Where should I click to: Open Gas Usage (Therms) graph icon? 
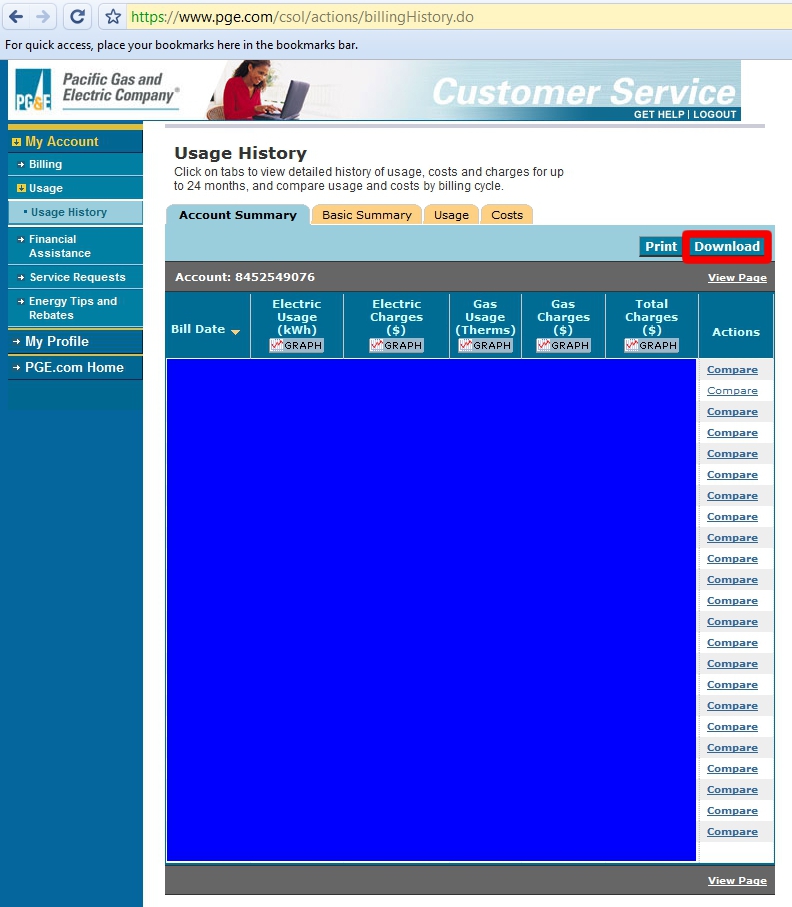[x=485, y=345]
